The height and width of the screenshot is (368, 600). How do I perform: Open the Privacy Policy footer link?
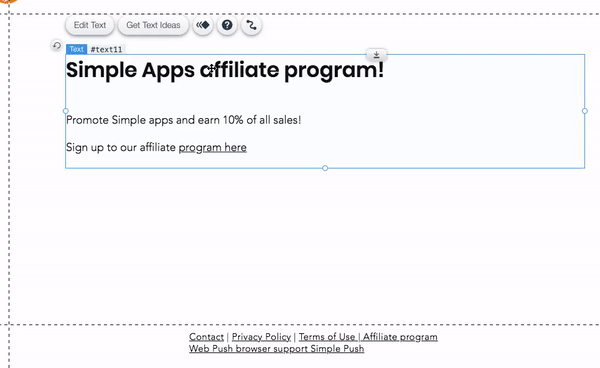261,337
